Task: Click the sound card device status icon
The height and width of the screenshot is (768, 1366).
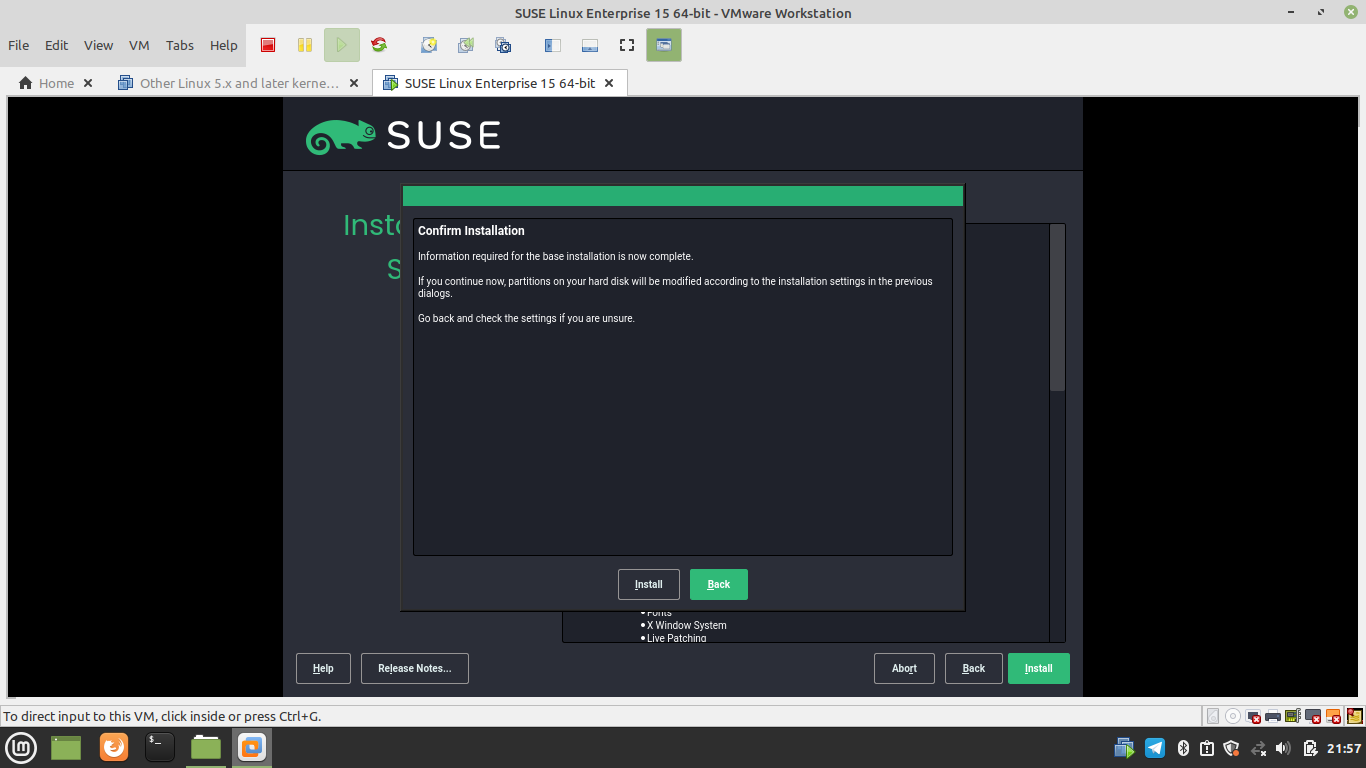Action: [1293, 716]
